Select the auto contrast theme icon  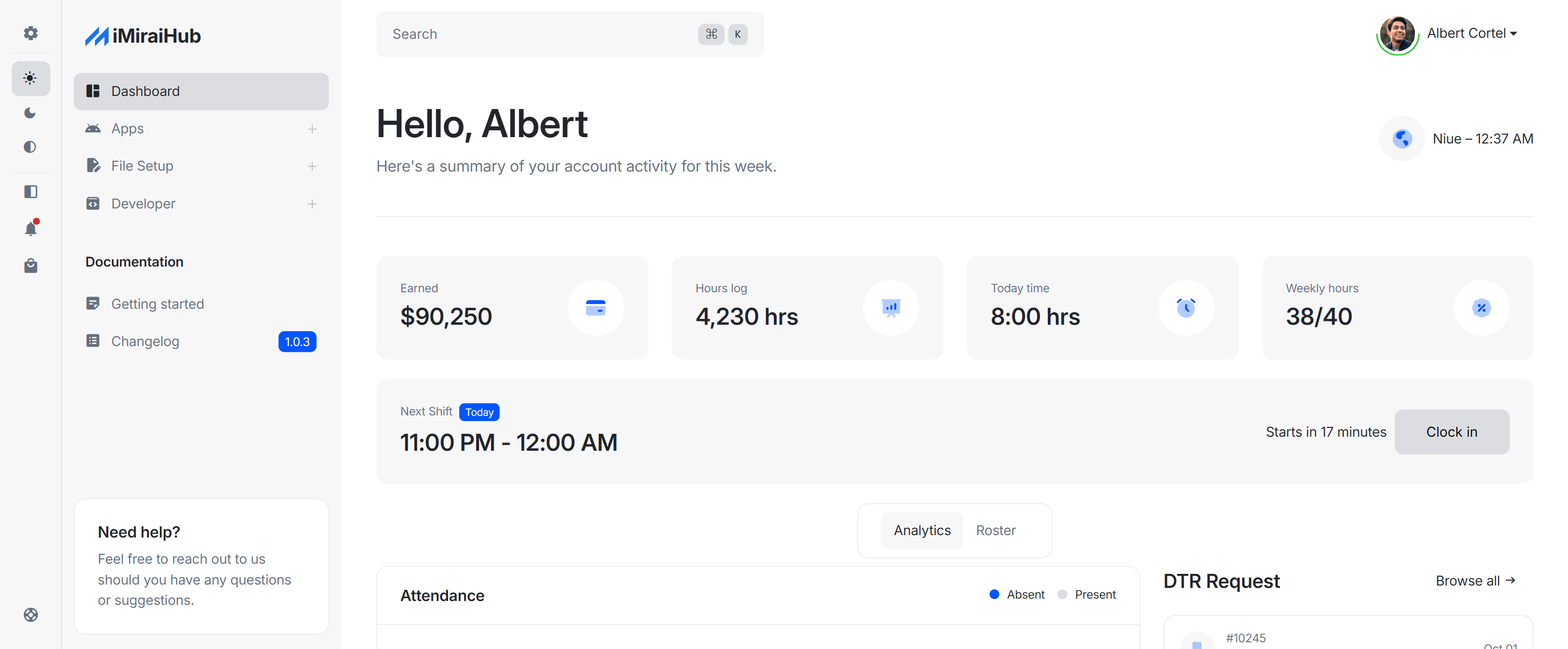31,146
